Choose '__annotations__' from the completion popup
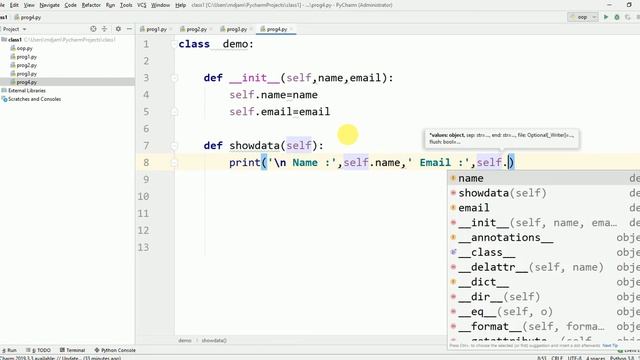The width and height of the screenshot is (640, 360). pyautogui.click(x=544, y=238)
